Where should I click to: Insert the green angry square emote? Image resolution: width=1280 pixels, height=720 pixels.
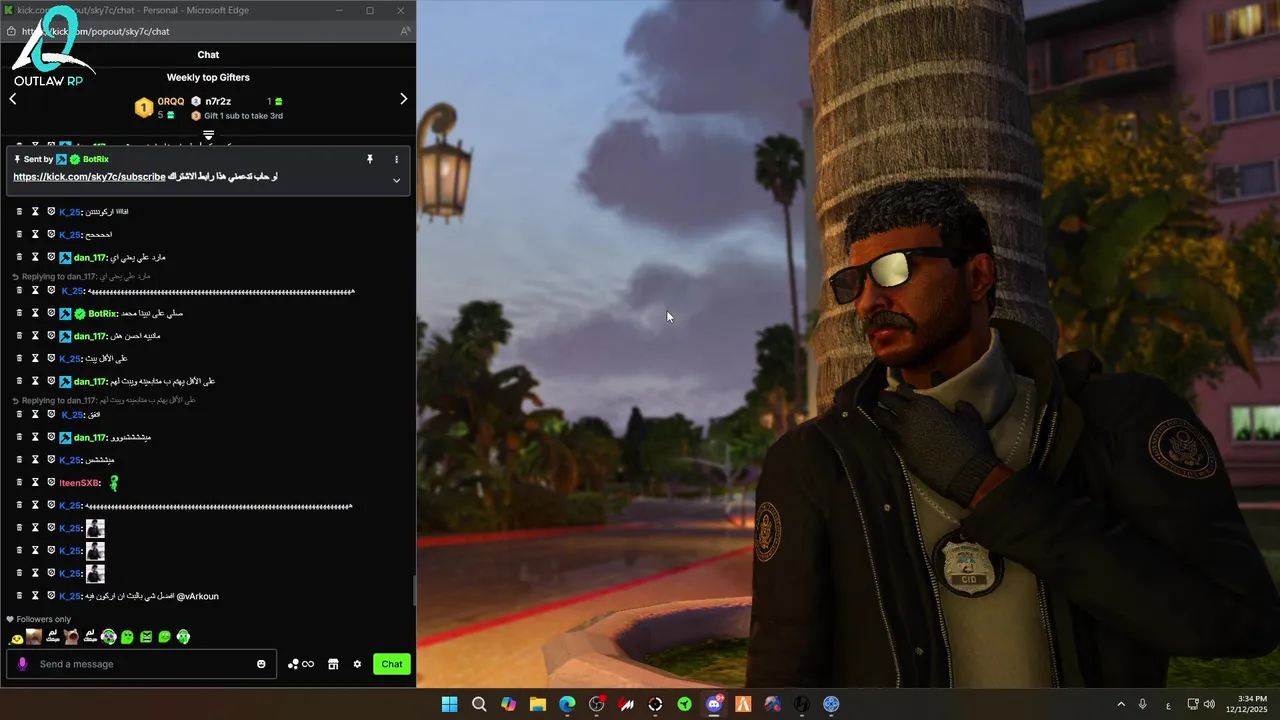[x=146, y=637]
